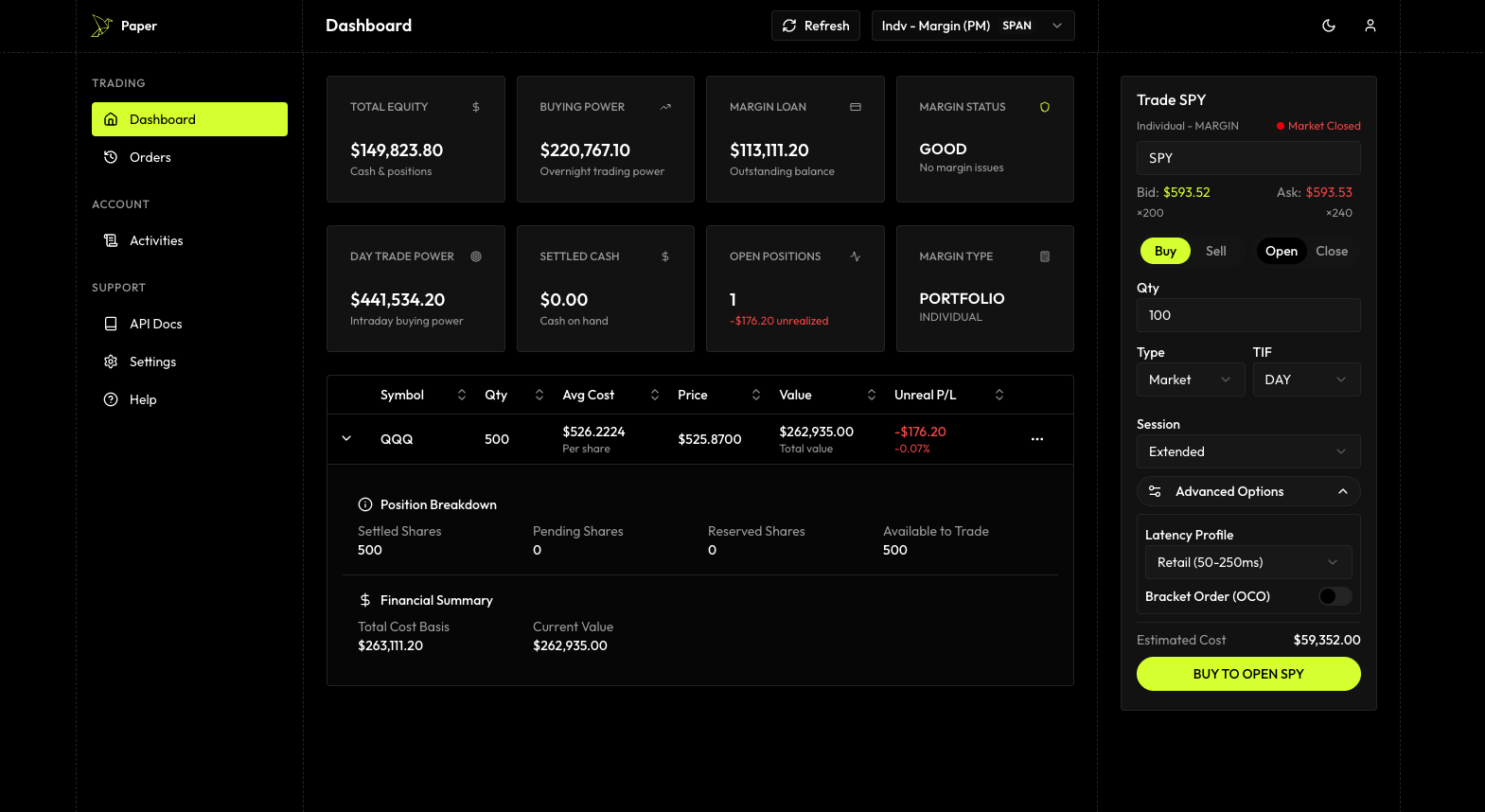Sort positions by Symbol column
The height and width of the screenshot is (812, 1485).
click(x=462, y=395)
